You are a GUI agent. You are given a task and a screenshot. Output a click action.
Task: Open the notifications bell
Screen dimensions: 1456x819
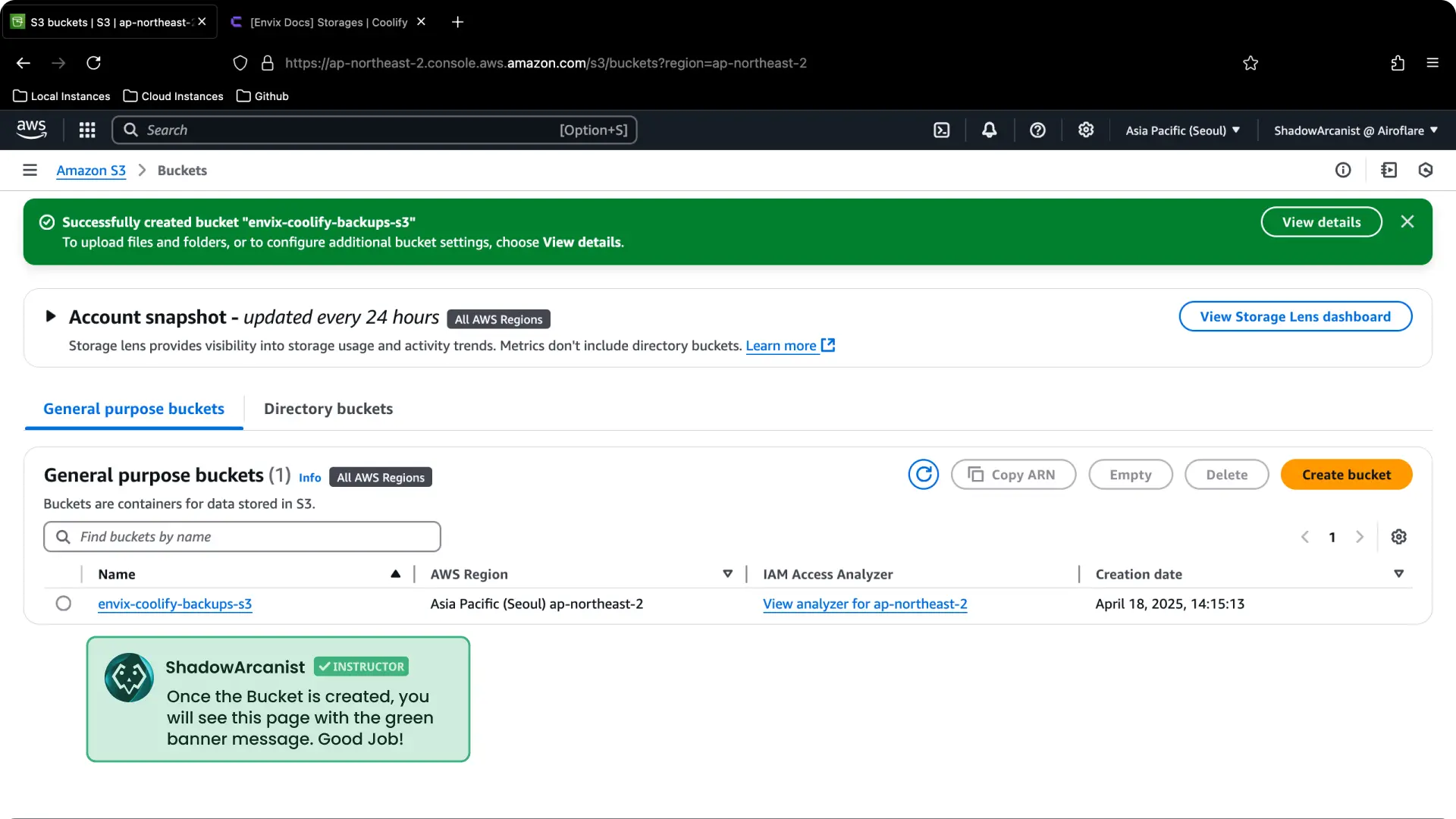989,130
